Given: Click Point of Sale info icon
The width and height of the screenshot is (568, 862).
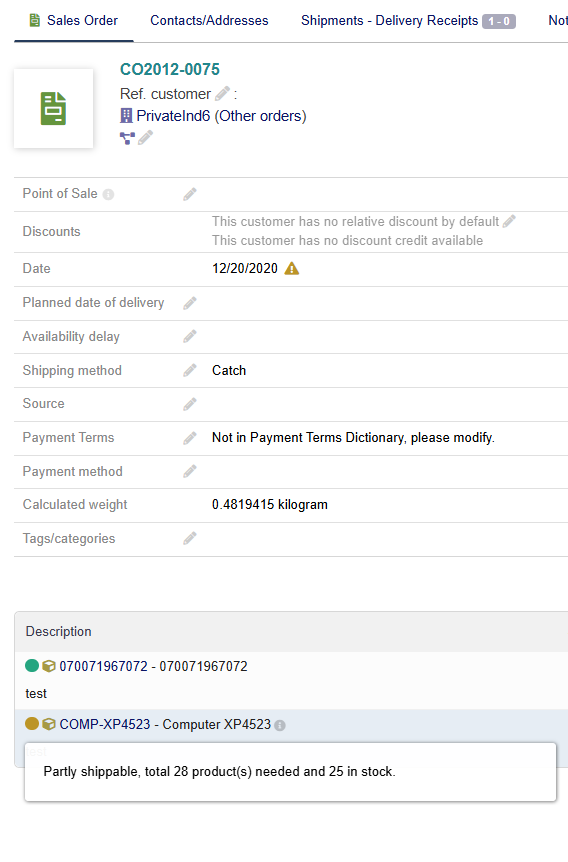Looking at the screenshot, I should [x=108, y=195].
